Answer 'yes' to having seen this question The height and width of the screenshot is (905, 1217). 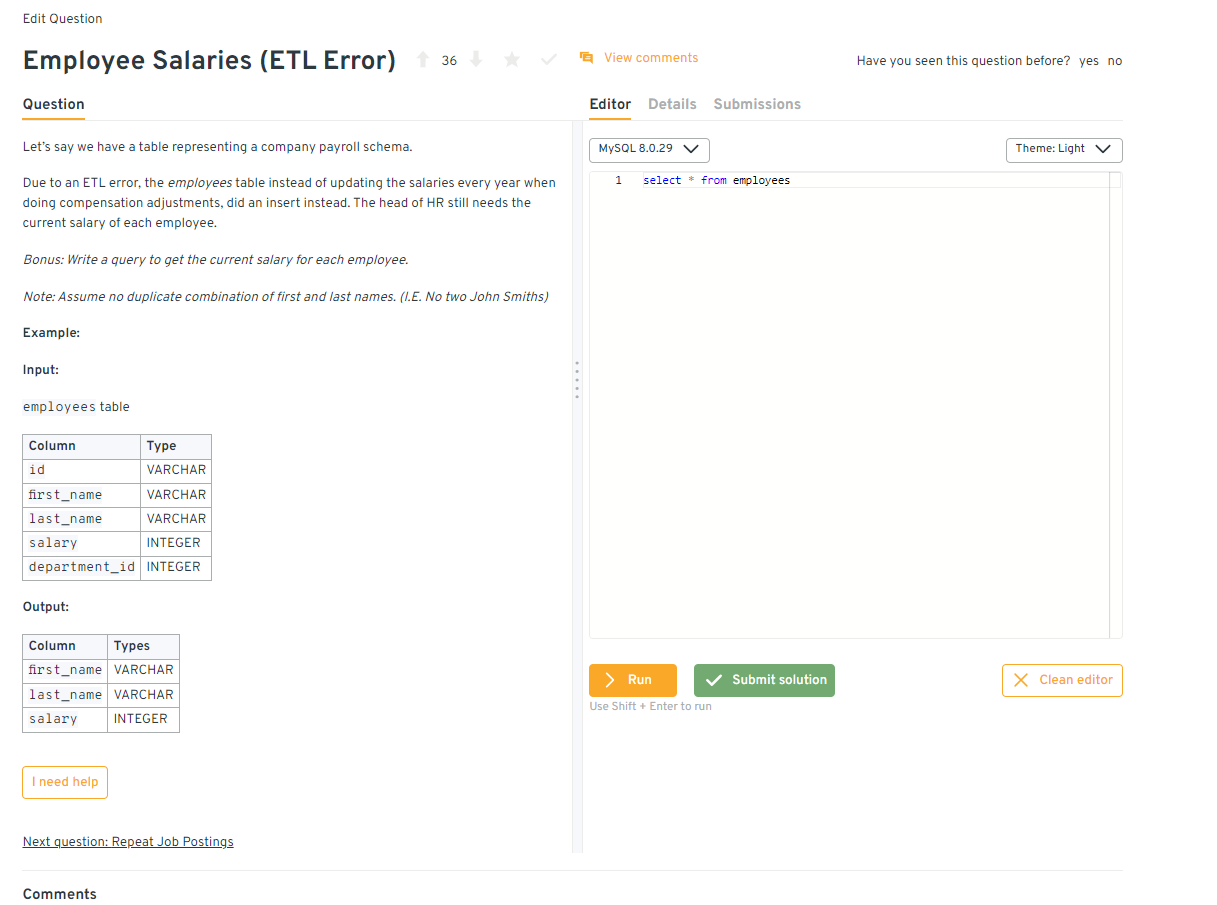pos(1089,61)
